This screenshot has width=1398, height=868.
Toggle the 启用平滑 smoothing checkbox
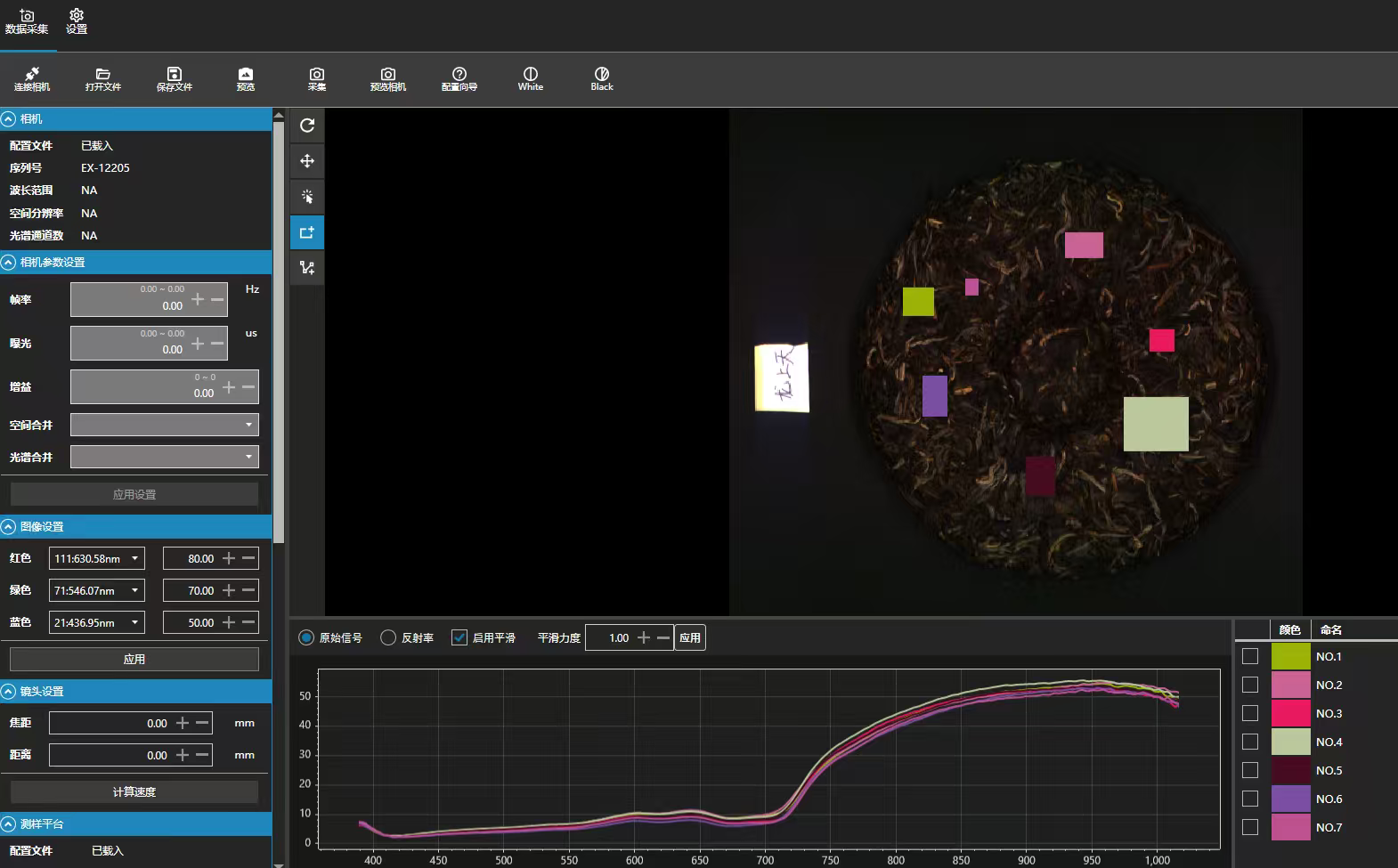click(x=459, y=637)
